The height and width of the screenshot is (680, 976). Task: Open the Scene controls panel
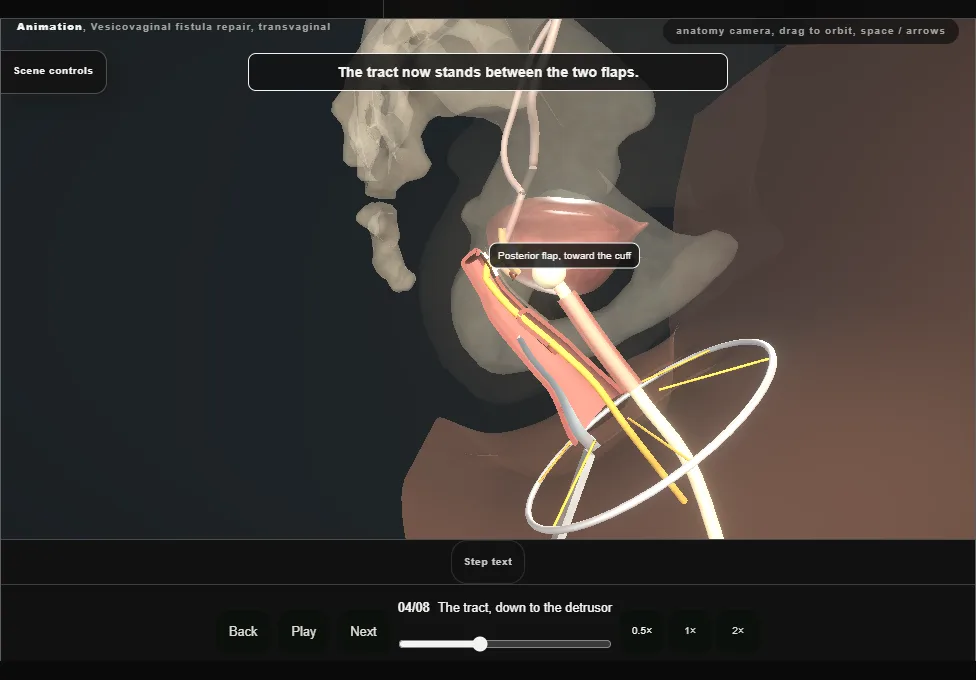(54, 71)
